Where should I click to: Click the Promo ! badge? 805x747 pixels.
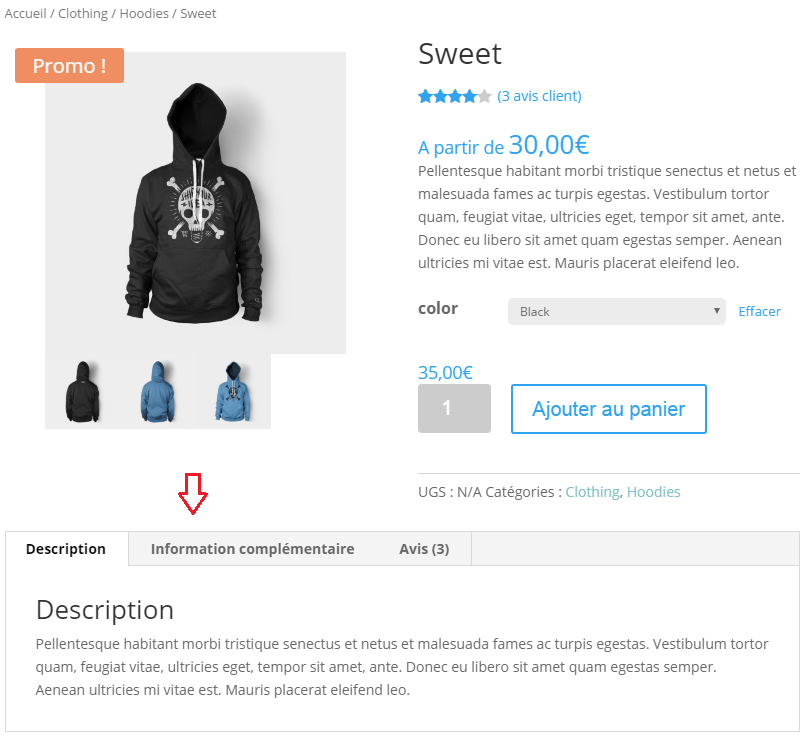point(69,65)
